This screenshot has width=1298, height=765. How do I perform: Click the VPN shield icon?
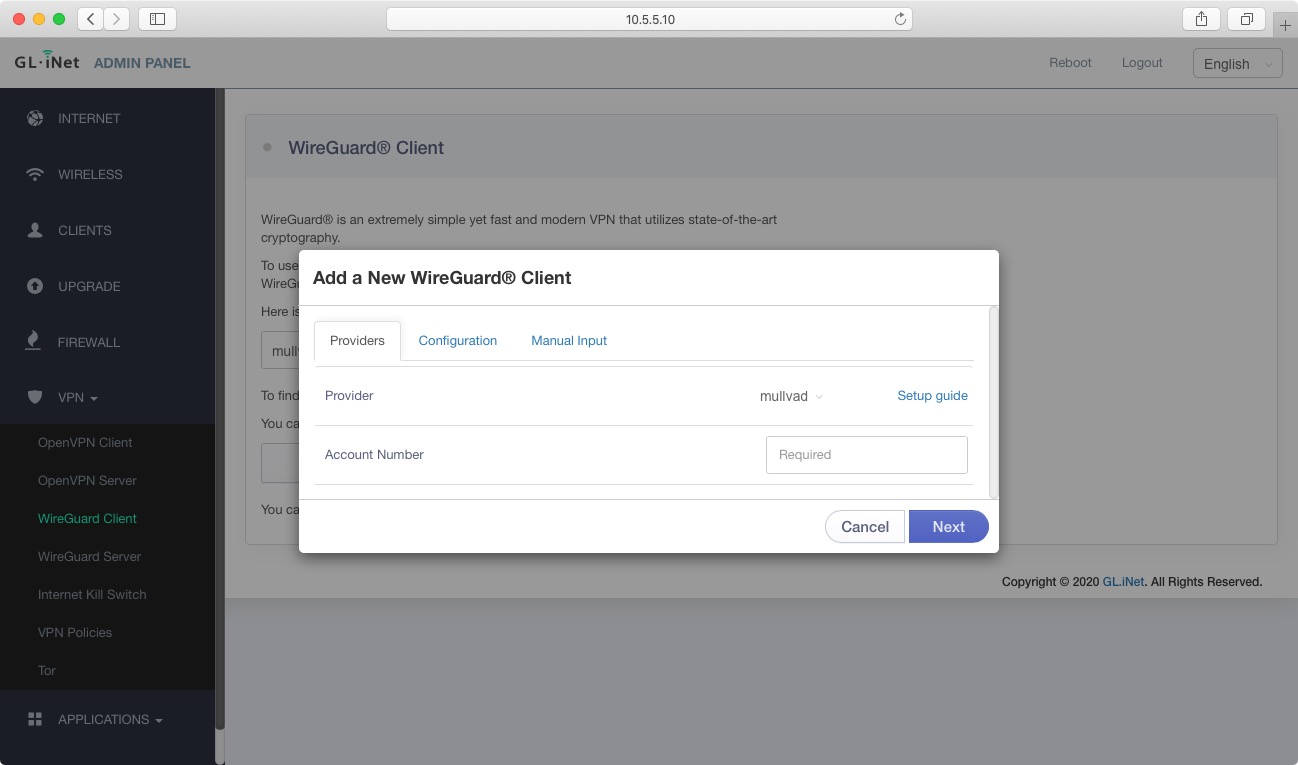coord(35,398)
